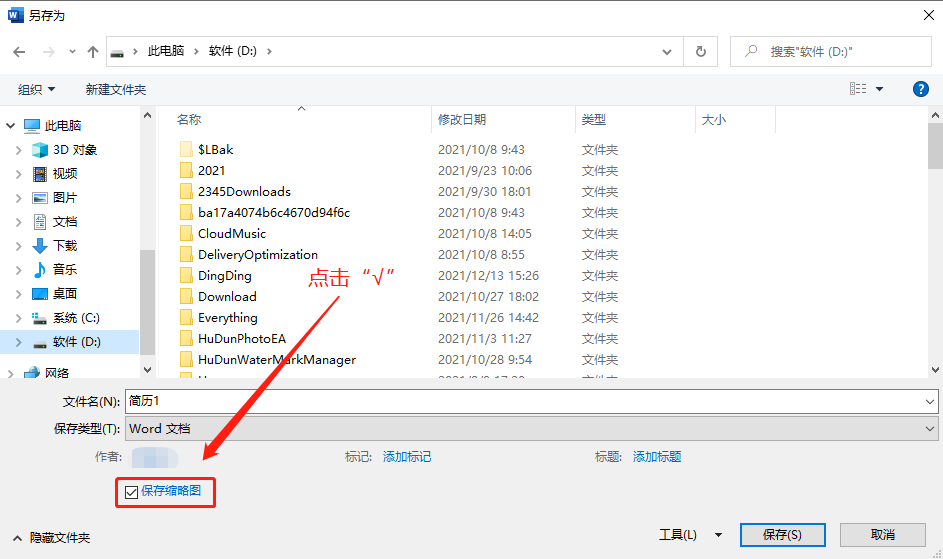
Task: Open the 文件名 dropdown arrow
Action: click(x=930, y=401)
